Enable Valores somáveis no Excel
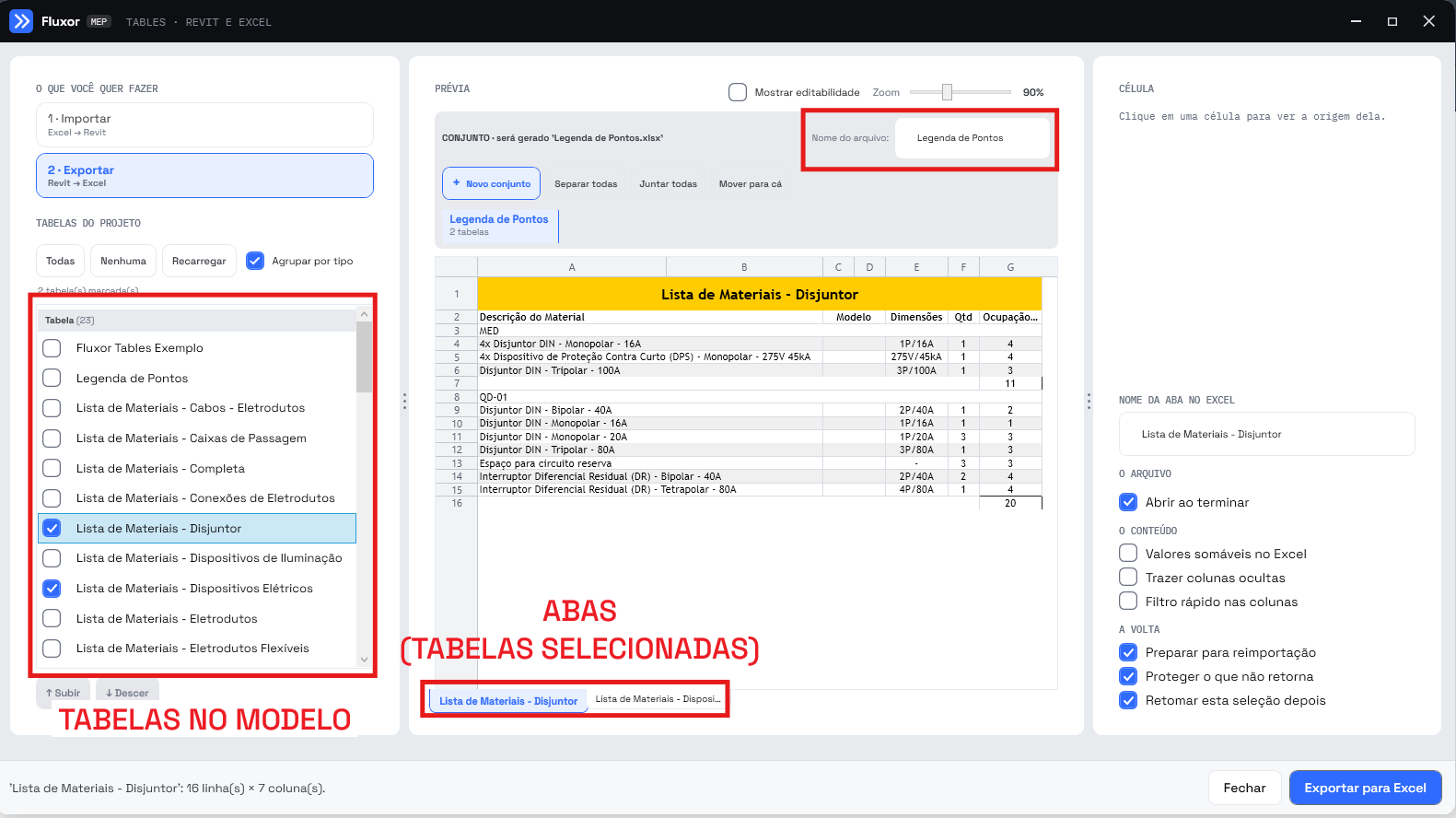 tap(1128, 553)
